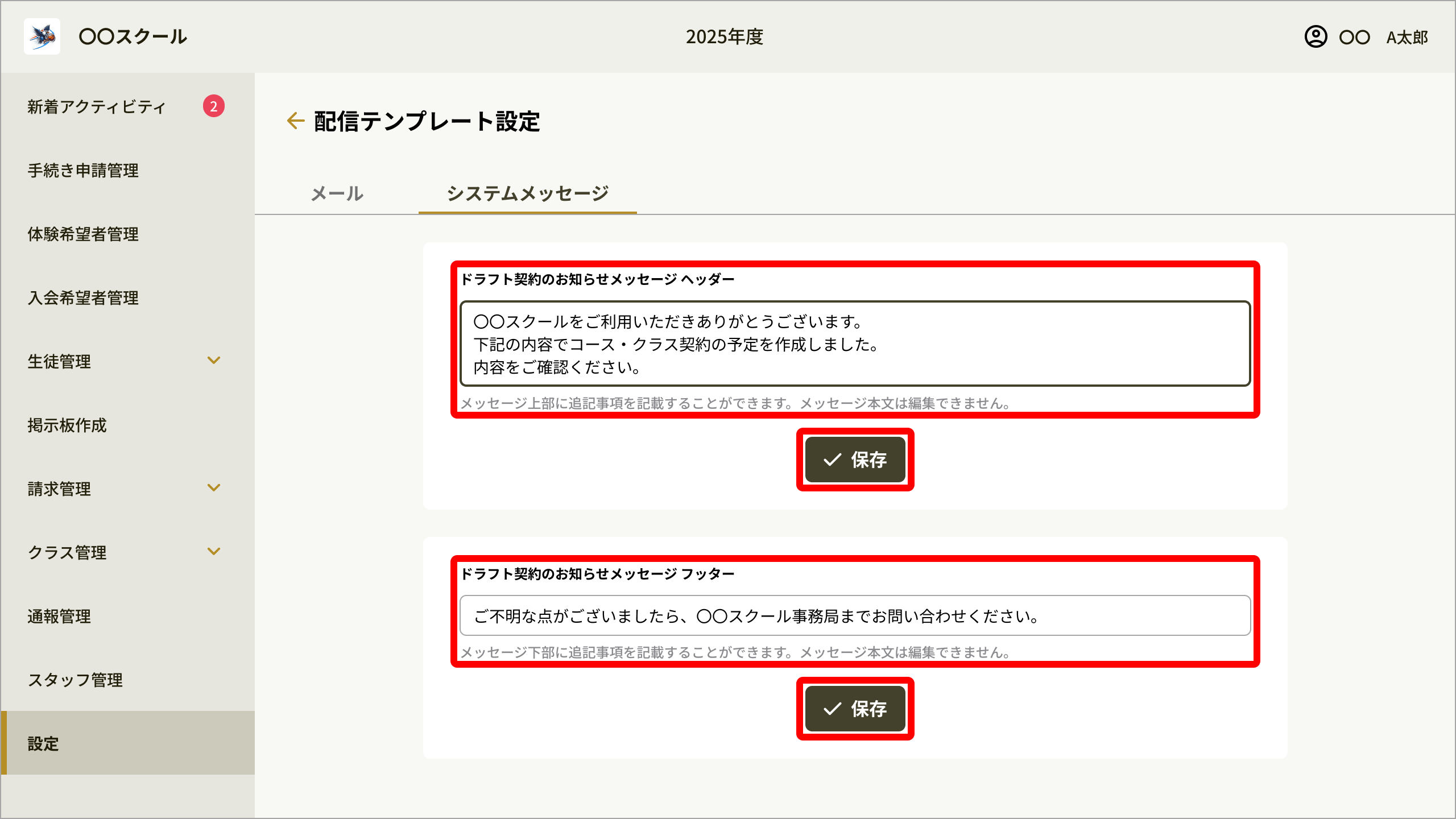Select the システムメッセージ tab
The image size is (1456, 819).
click(528, 193)
